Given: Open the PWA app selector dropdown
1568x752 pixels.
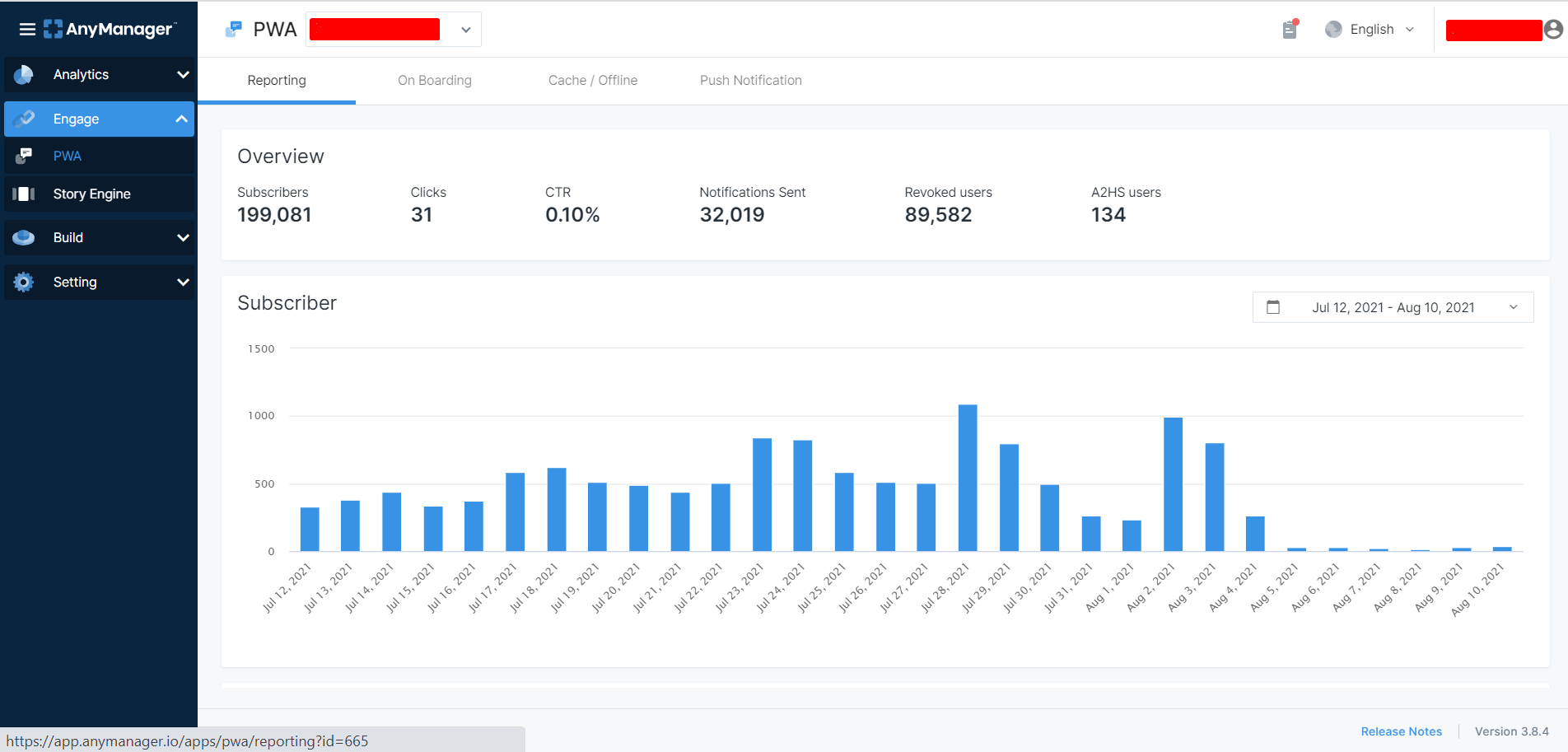Looking at the screenshot, I should 465,30.
